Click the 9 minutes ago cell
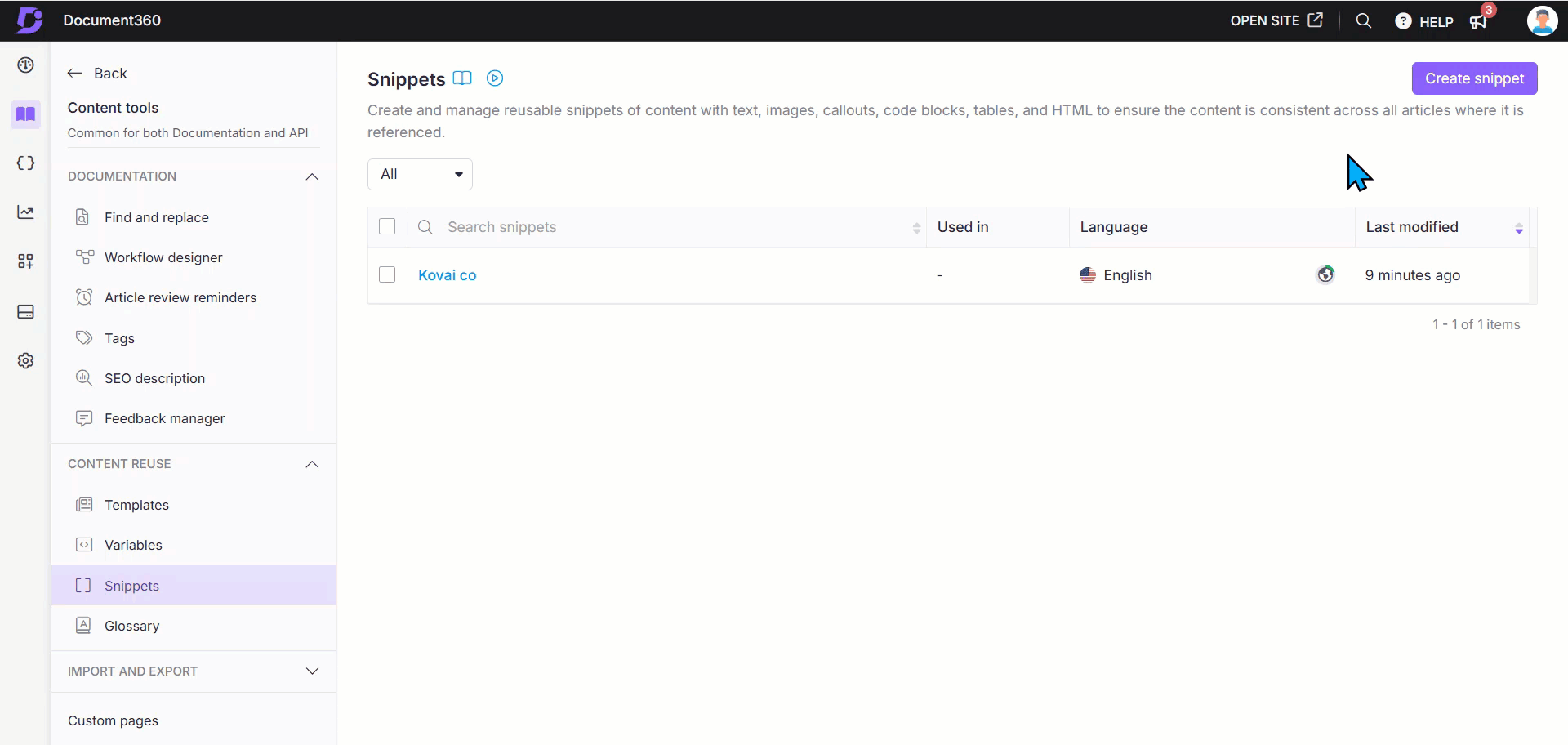Viewport: 1568px width, 745px height. pyautogui.click(x=1413, y=275)
